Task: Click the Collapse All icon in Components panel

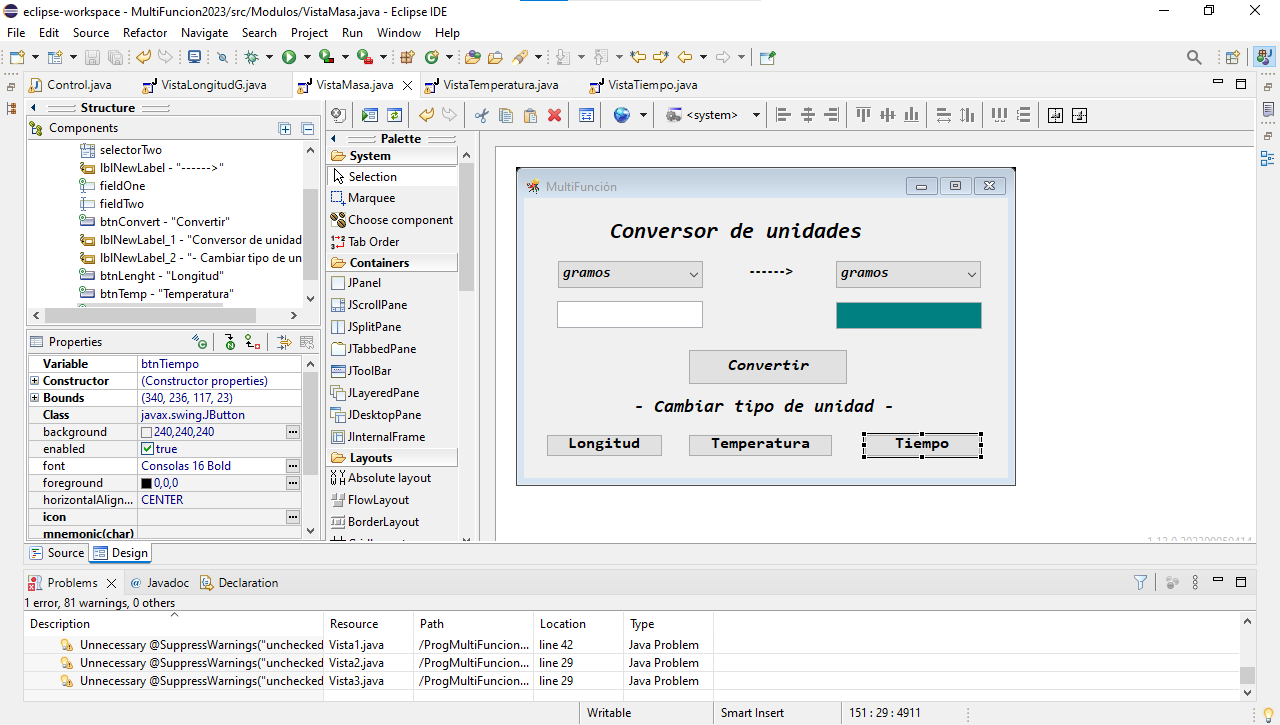Action: point(308,128)
